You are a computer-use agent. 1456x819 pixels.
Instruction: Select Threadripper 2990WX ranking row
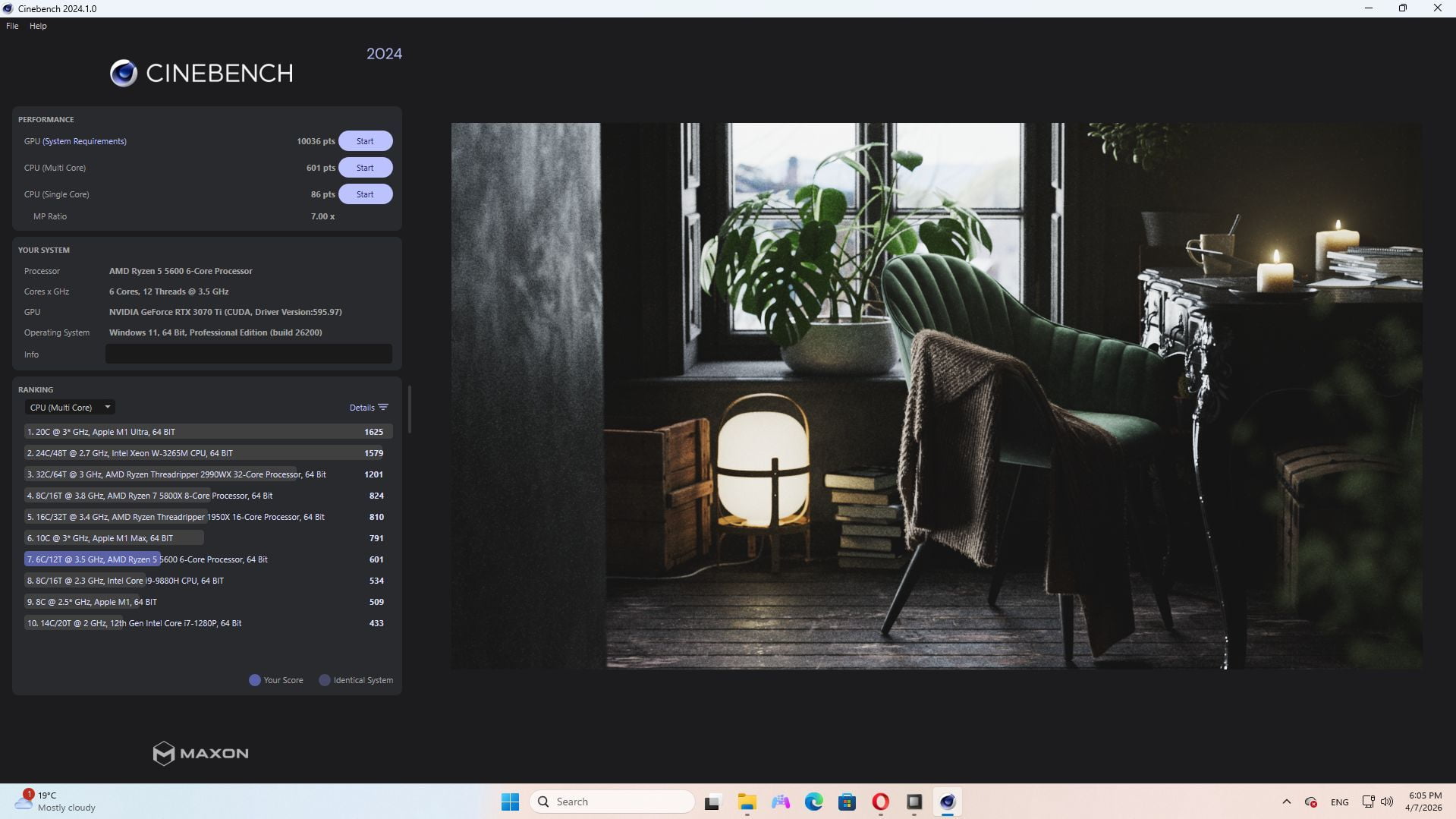click(208, 474)
